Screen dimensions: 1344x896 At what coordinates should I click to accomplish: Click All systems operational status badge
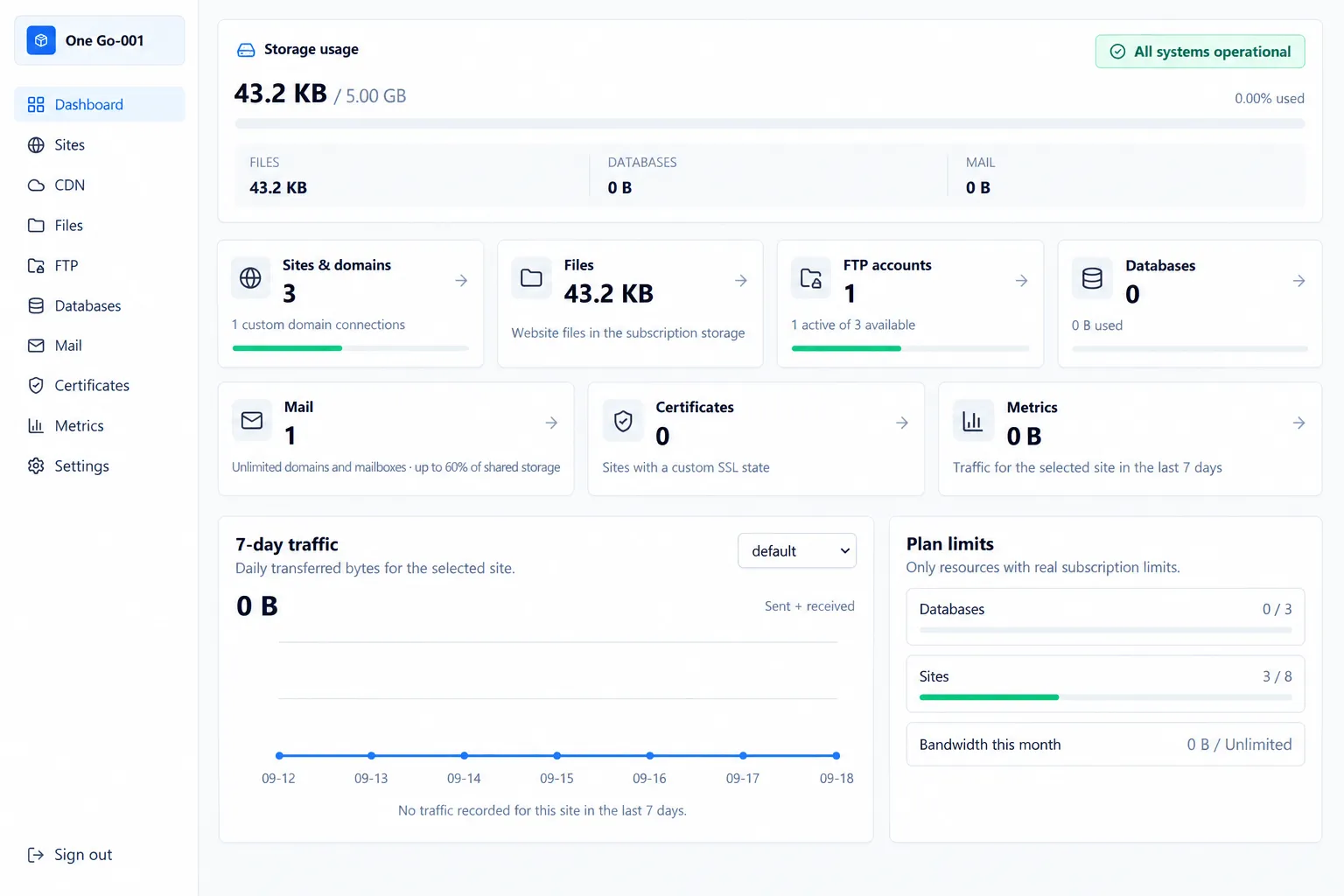[x=1200, y=52]
